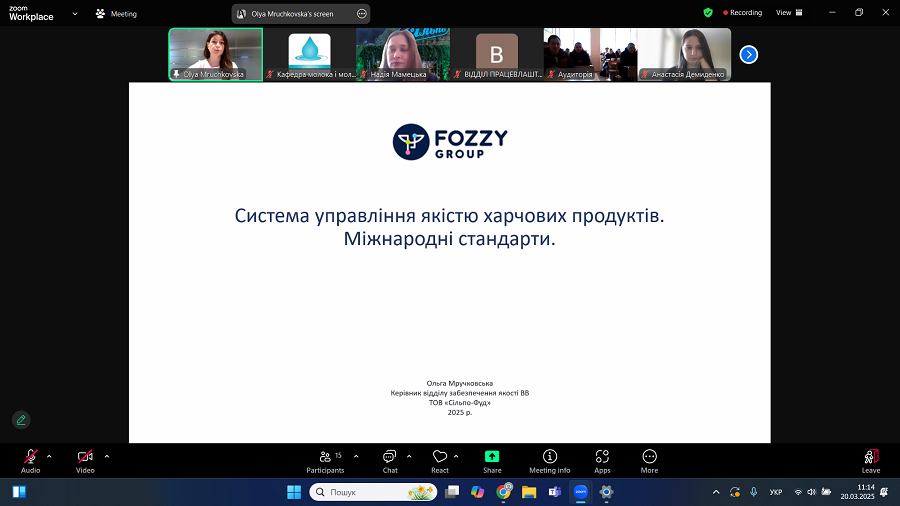The width and height of the screenshot is (900, 506).
Task: Open Task View on the taskbar
Action: [452, 492]
